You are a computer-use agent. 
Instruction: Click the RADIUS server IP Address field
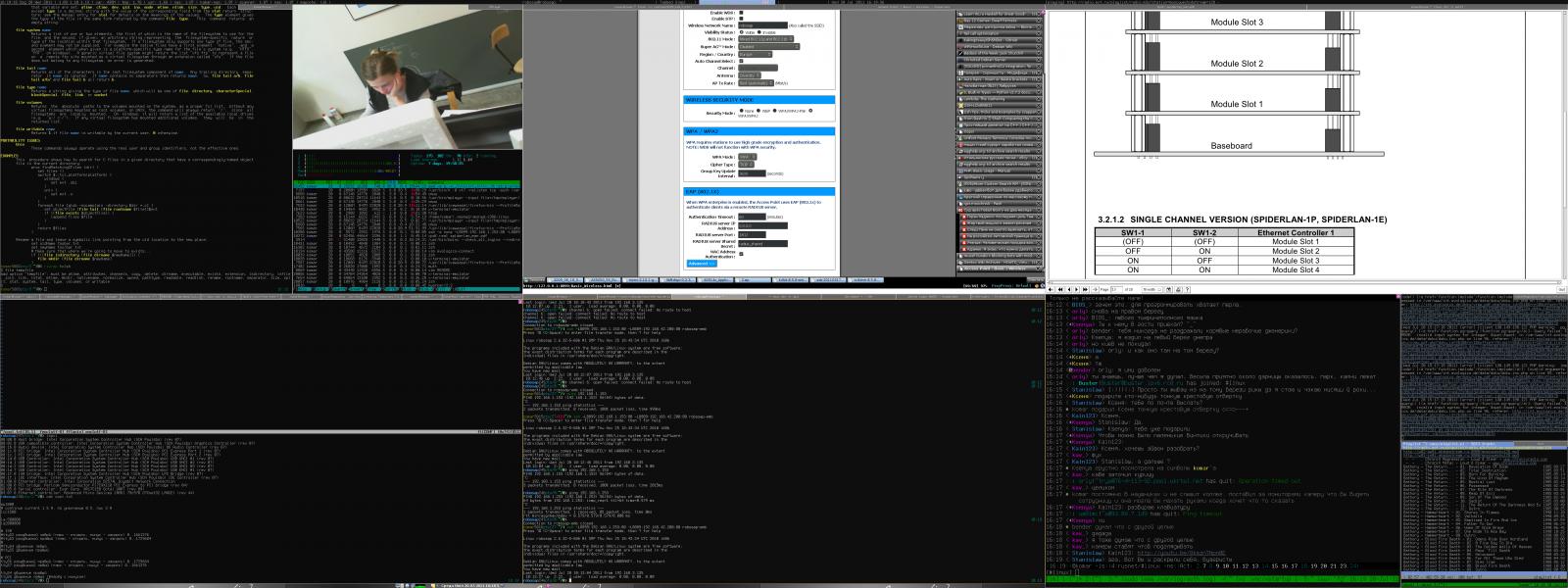click(x=763, y=225)
